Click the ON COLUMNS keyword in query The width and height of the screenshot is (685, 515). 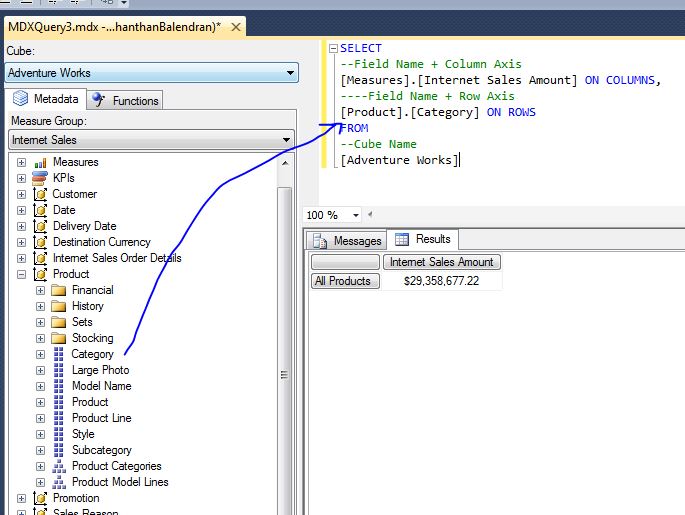tap(619, 80)
